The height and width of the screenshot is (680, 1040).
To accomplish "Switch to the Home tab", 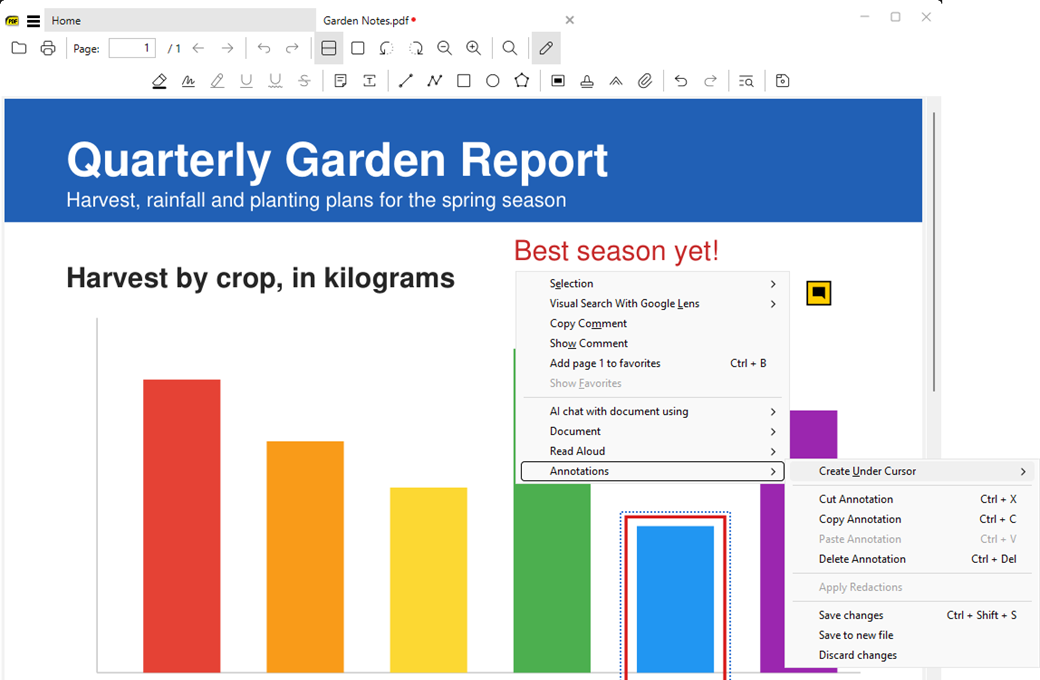I will tap(180, 21).
